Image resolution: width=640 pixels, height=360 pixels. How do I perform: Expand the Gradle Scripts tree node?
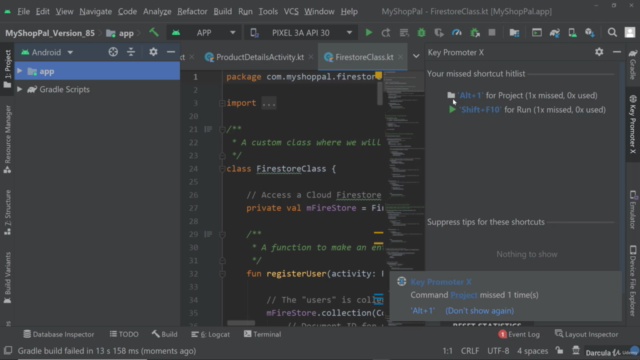coord(19,89)
